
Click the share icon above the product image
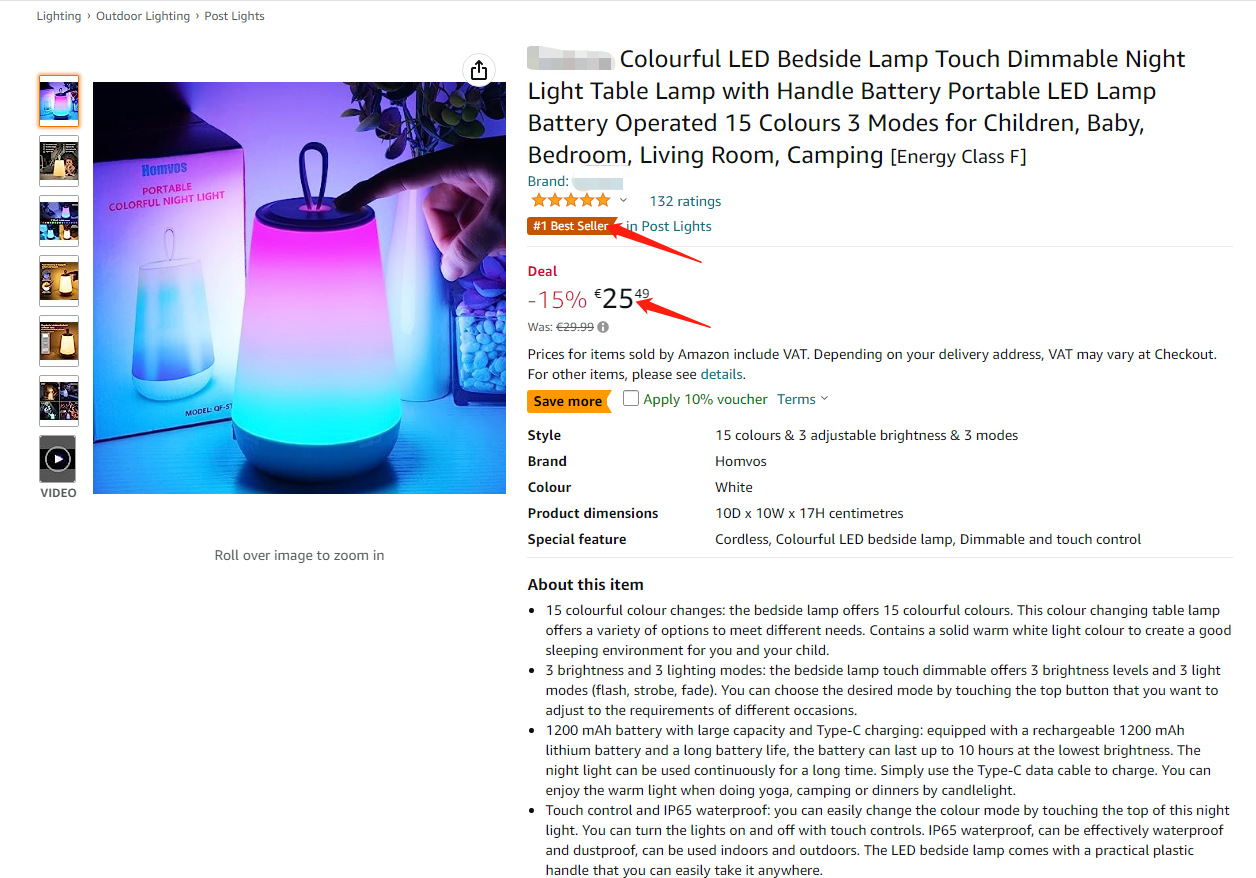pyautogui.click(x=479, y=70)
